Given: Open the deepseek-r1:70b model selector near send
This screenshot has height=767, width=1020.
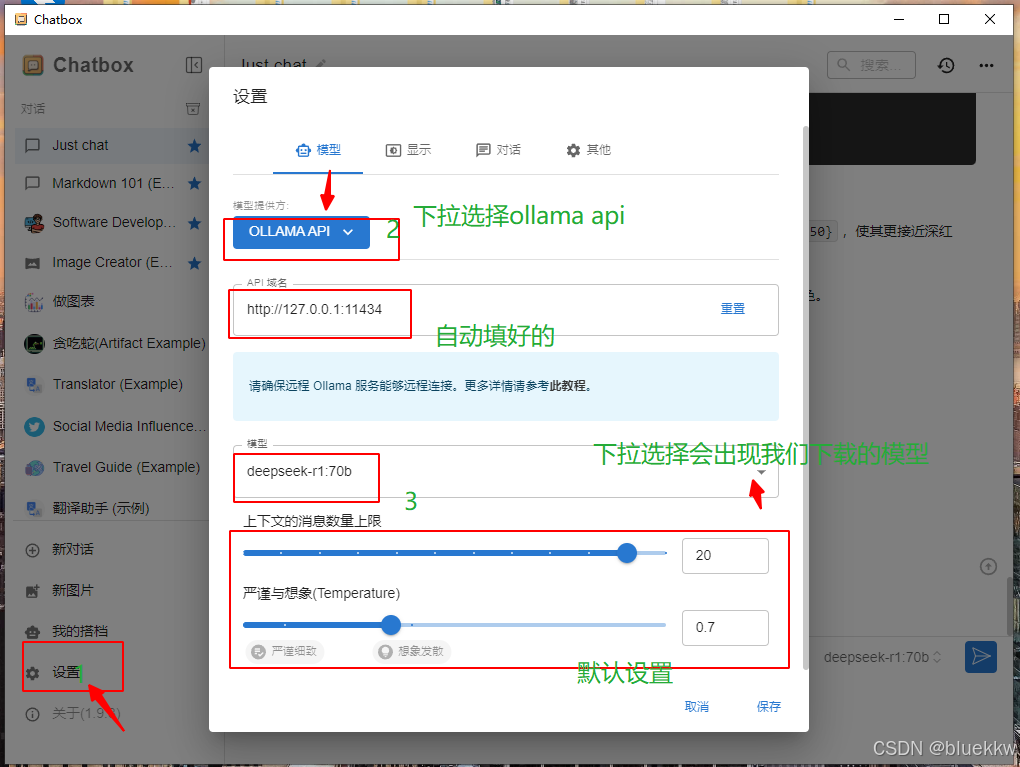Looking at the screenshot, I should coord(883,658).
